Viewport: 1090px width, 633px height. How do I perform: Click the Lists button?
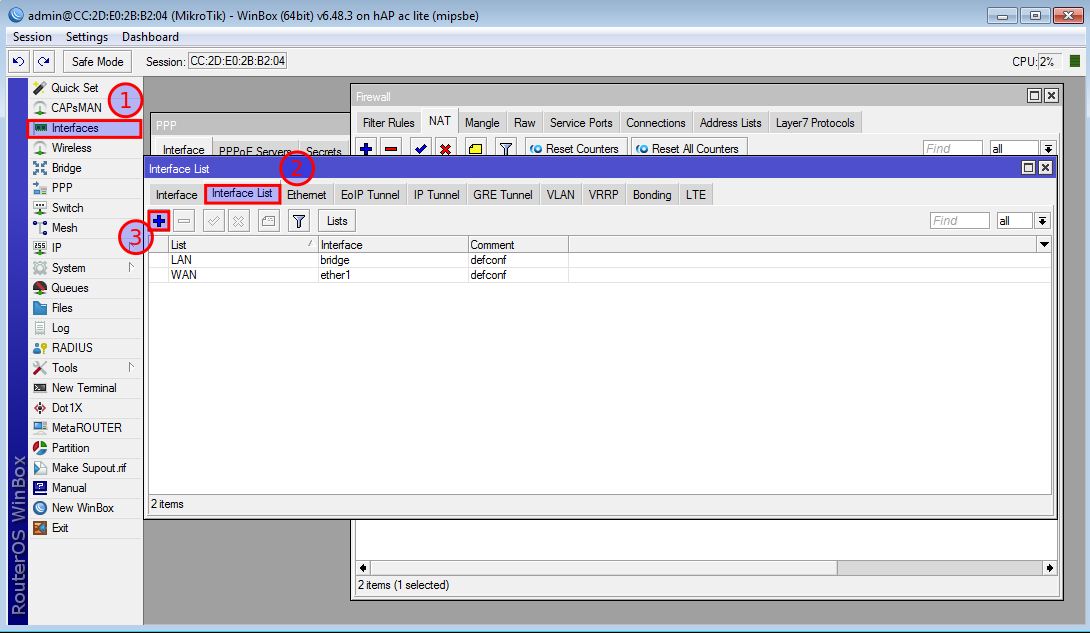coord(337,221)
